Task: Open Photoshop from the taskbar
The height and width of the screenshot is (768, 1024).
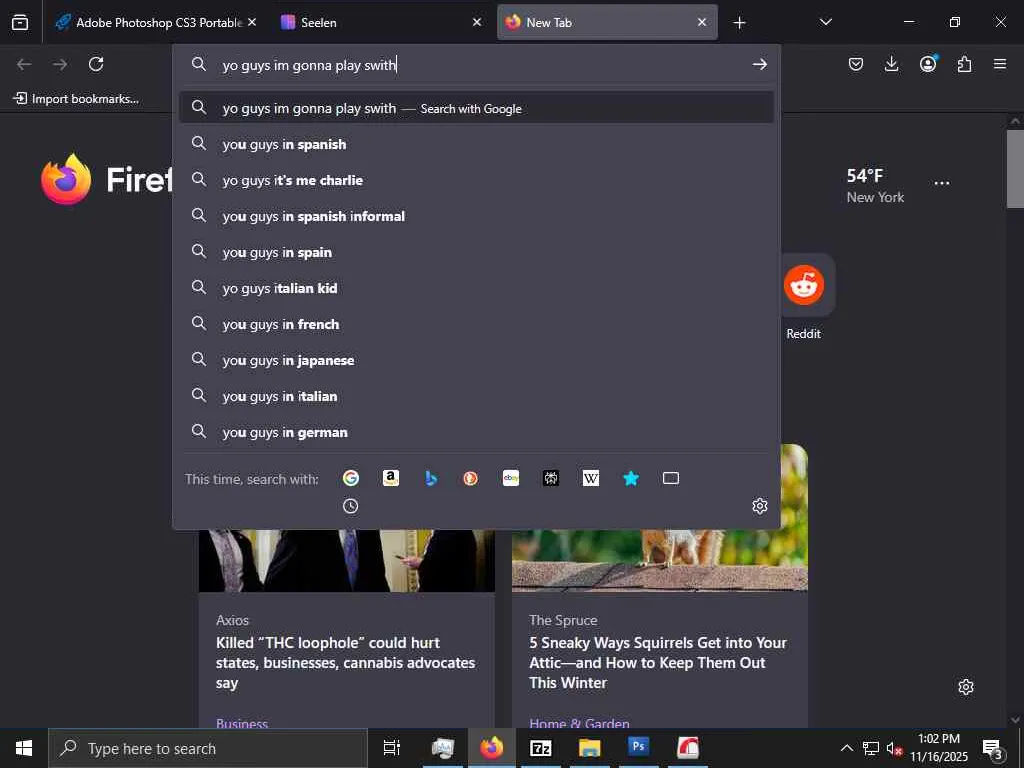Action: 639,748
